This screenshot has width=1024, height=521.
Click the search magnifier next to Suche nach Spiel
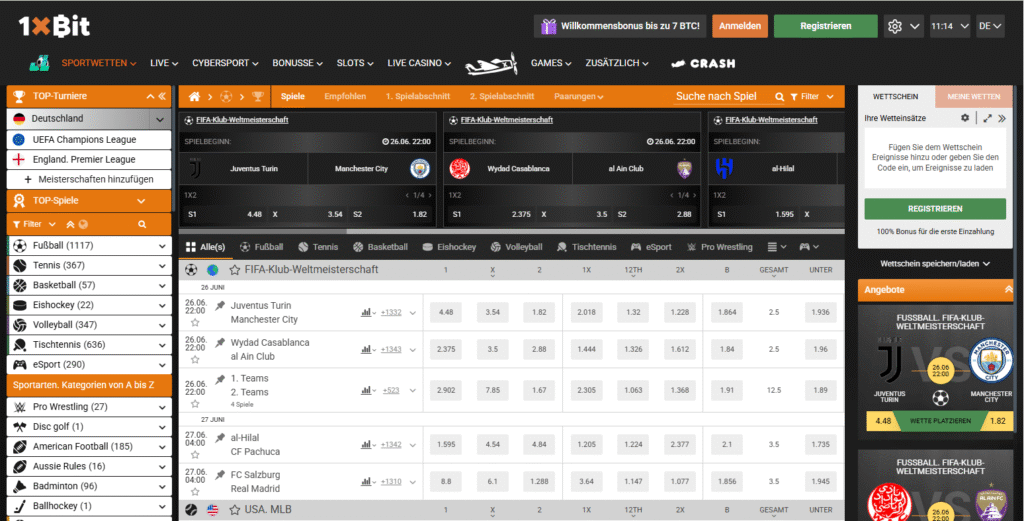(x=779, y=97)
